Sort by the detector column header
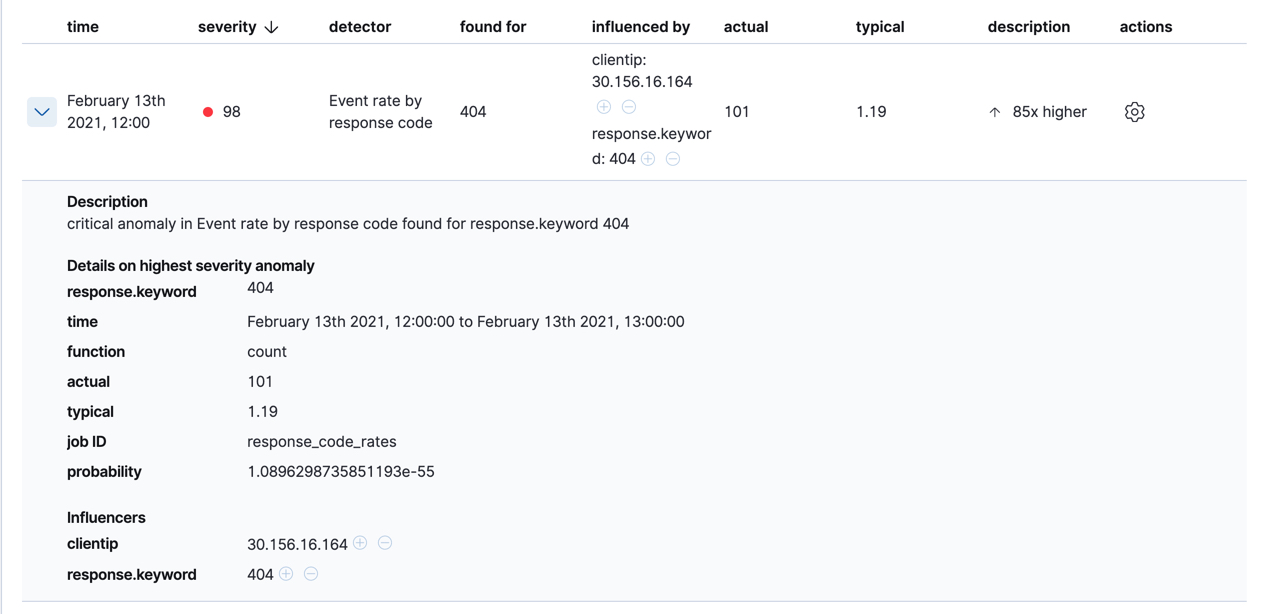Image resolution: width=1263 pixels, height=614 pixels. coord(360,27)
